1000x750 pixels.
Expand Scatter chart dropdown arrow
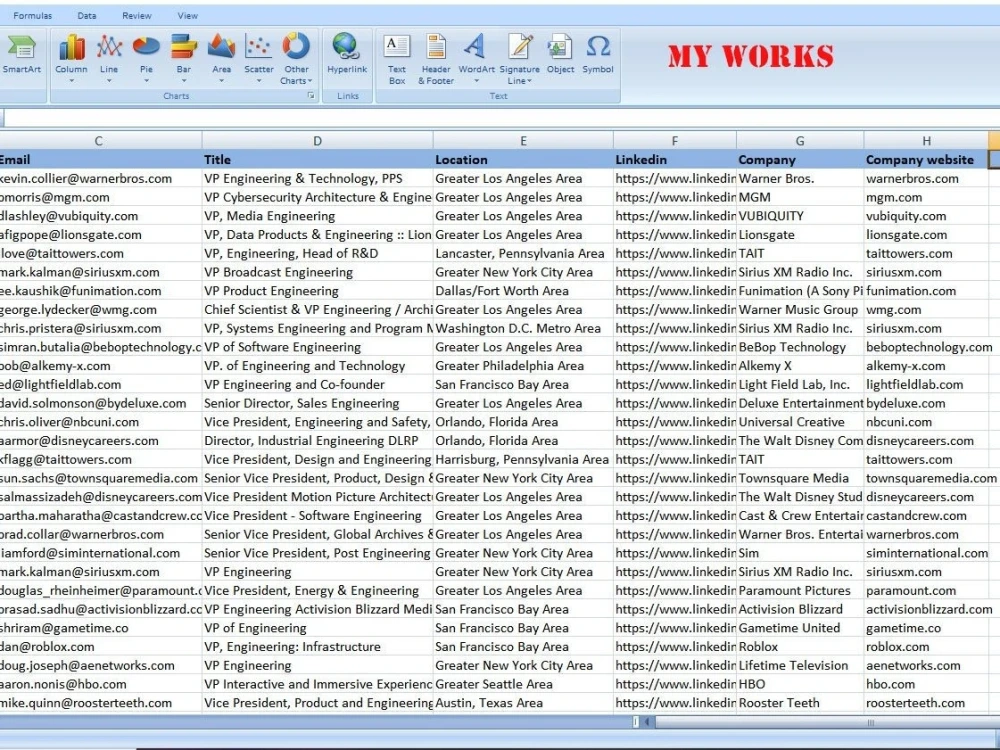pos(259,81)
